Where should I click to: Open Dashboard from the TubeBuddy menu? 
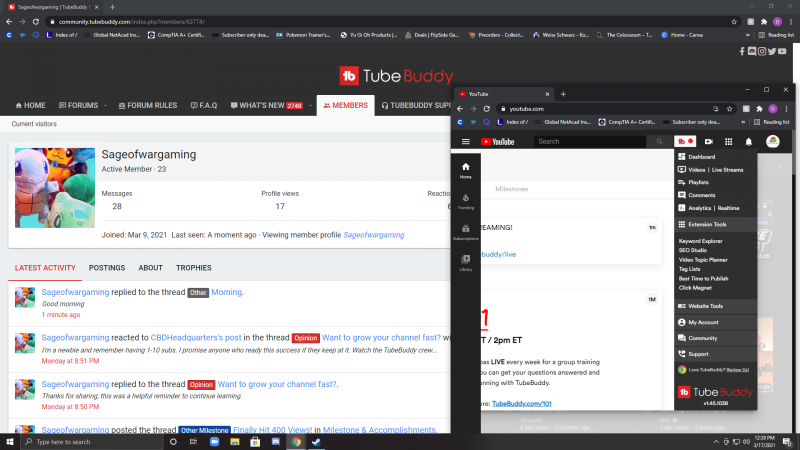coord(701,157)
